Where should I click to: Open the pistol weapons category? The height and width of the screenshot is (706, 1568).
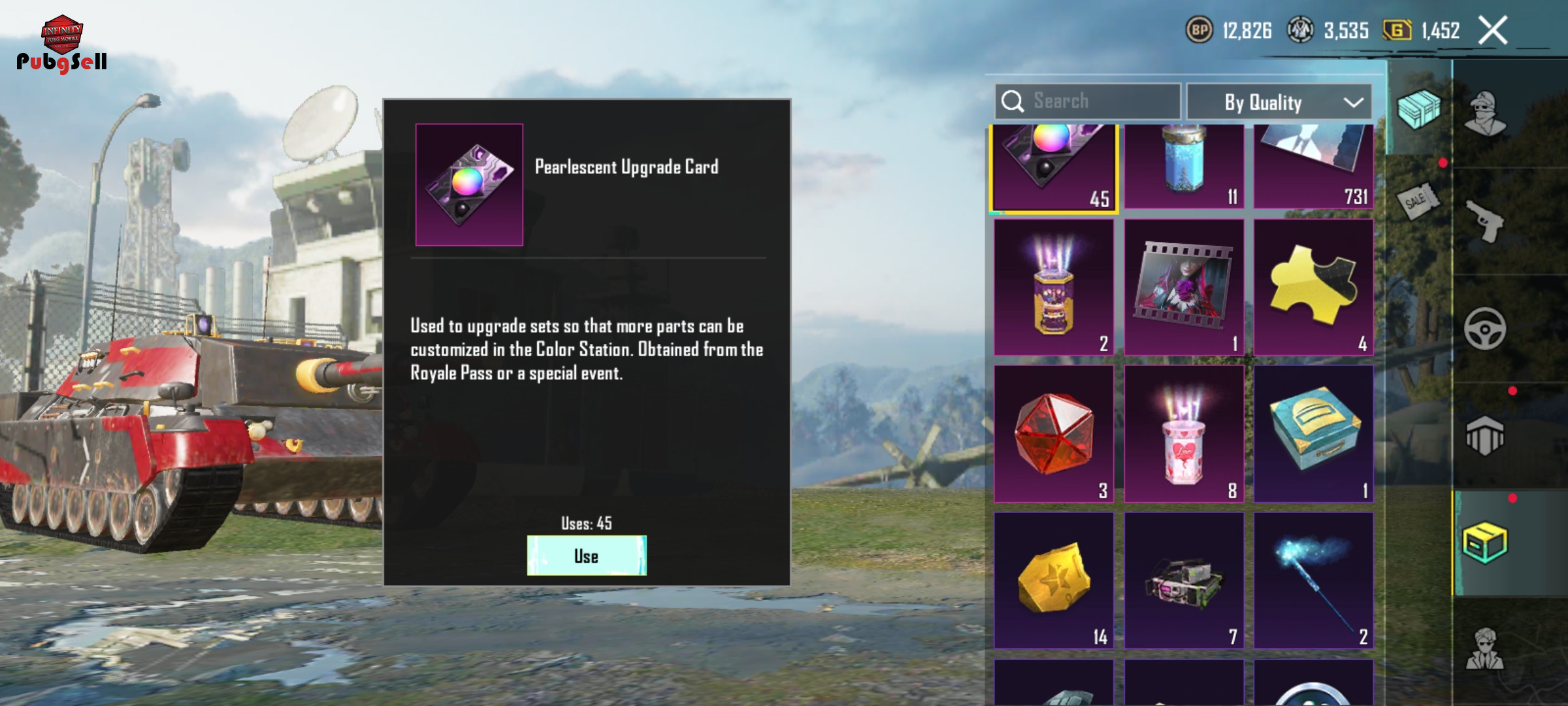(x=1484, y=221)
